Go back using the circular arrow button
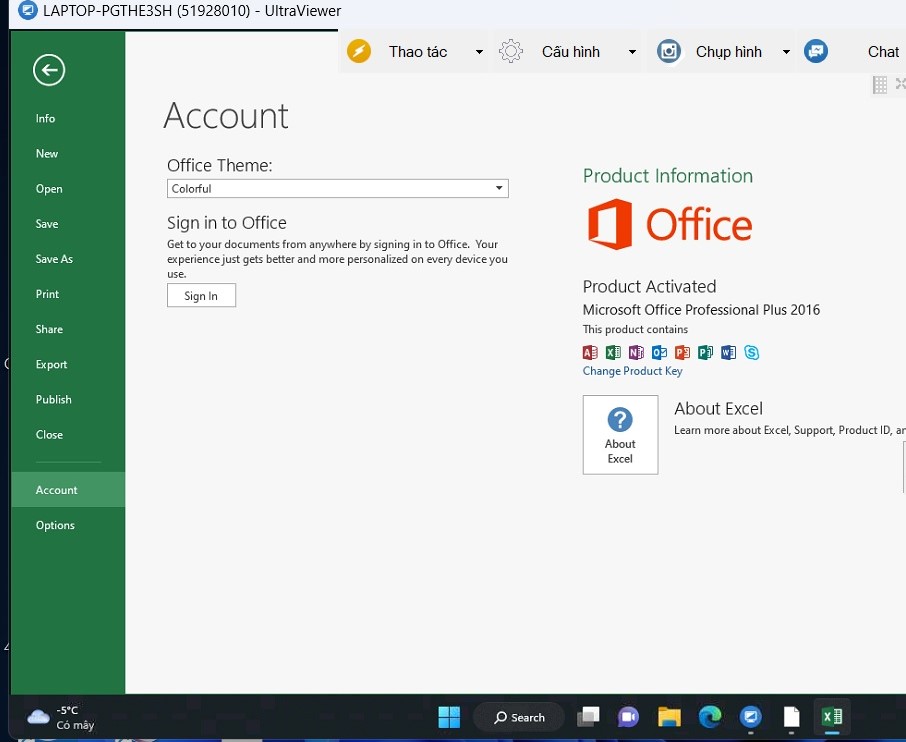 49,70
